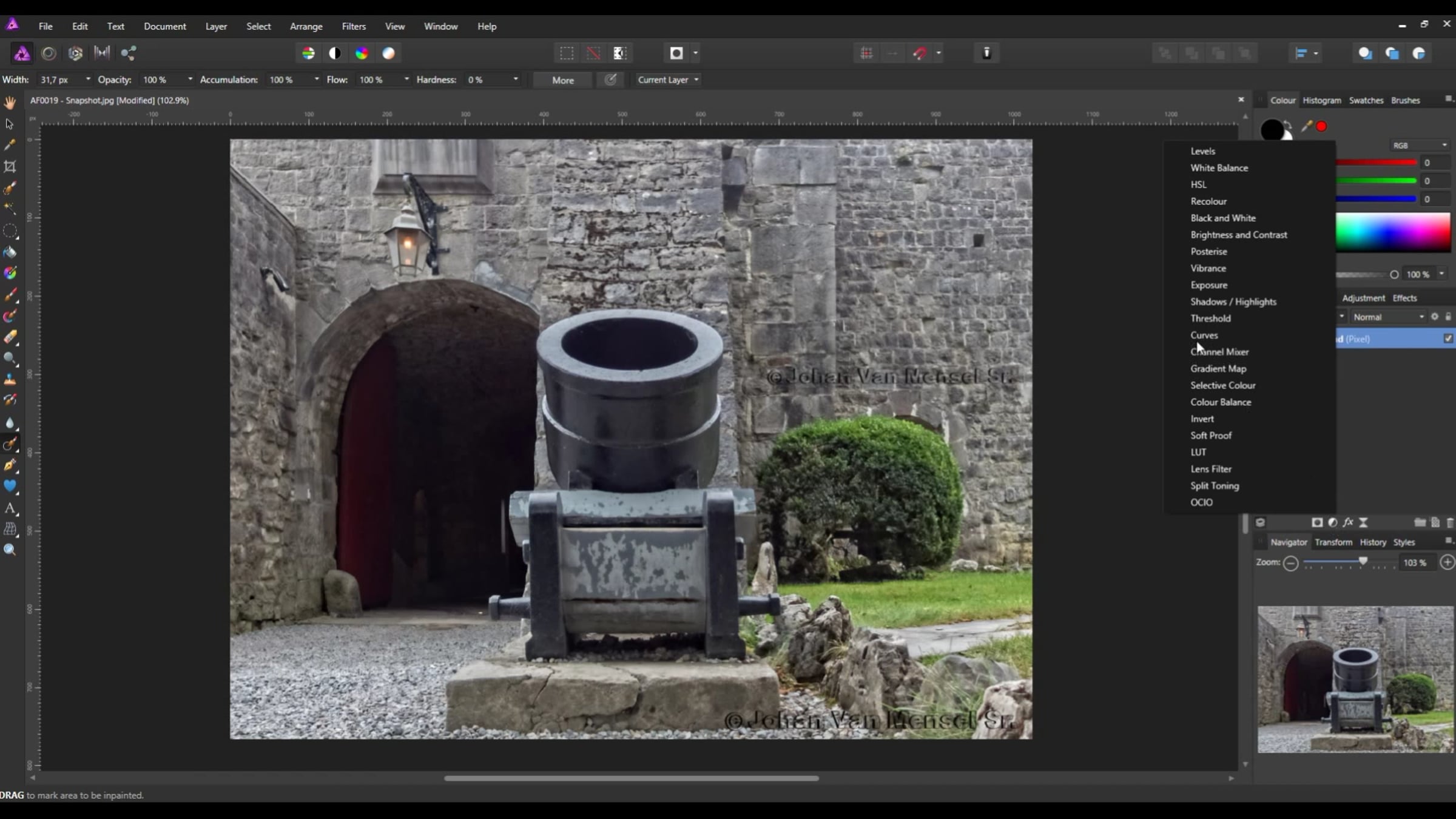Click the Zoom plus button in the Navigator
Viewport: 1456px width, 819px height.
point(1448,562)
